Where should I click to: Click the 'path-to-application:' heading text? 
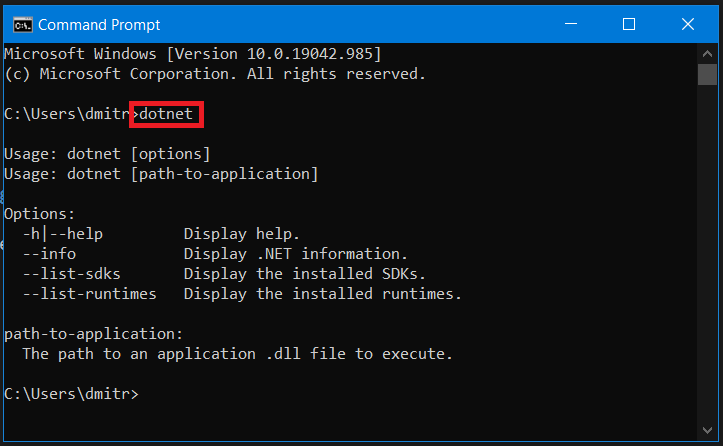[94, 334]
